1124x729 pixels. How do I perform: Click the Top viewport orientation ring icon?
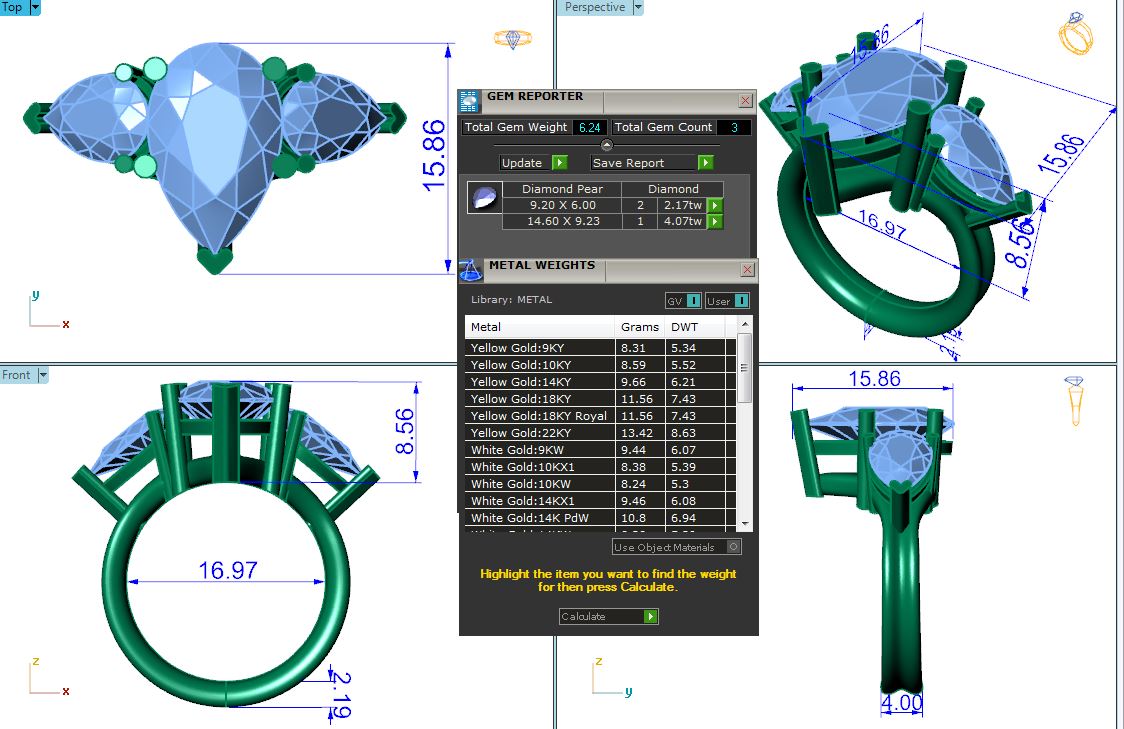click(x=512, y=39)
